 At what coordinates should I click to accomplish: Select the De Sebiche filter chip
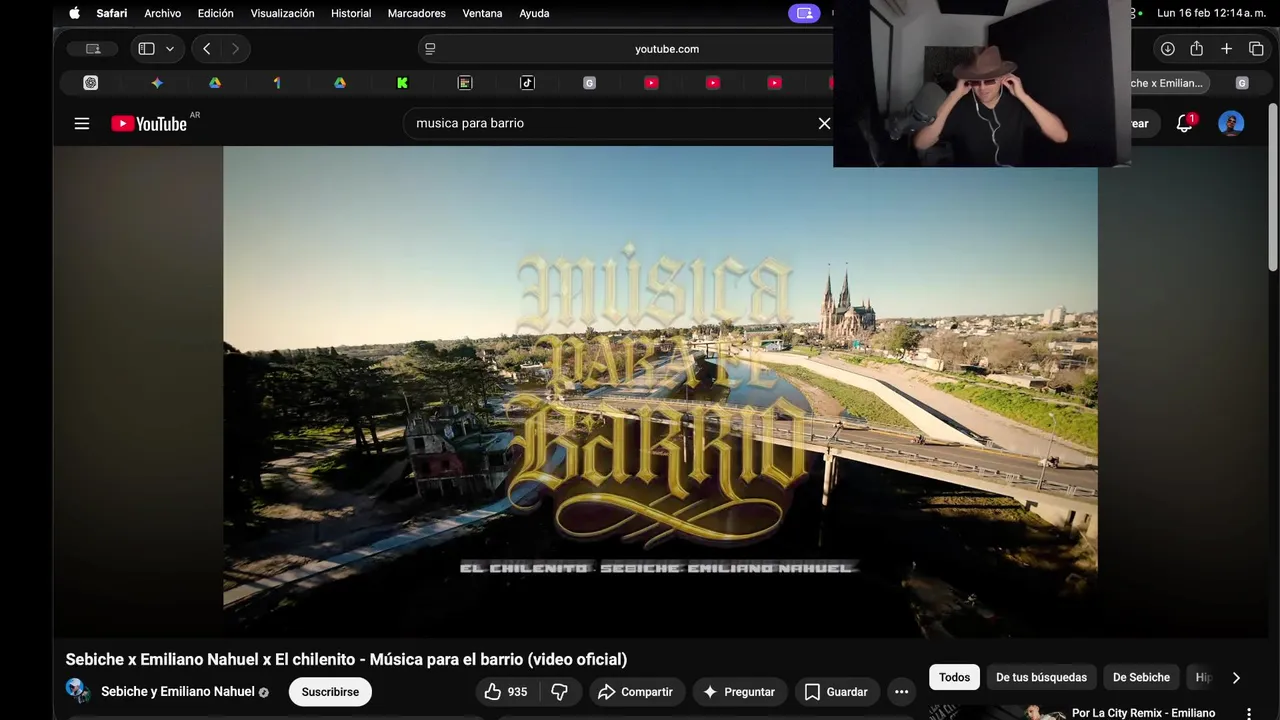coord(1141,677)
